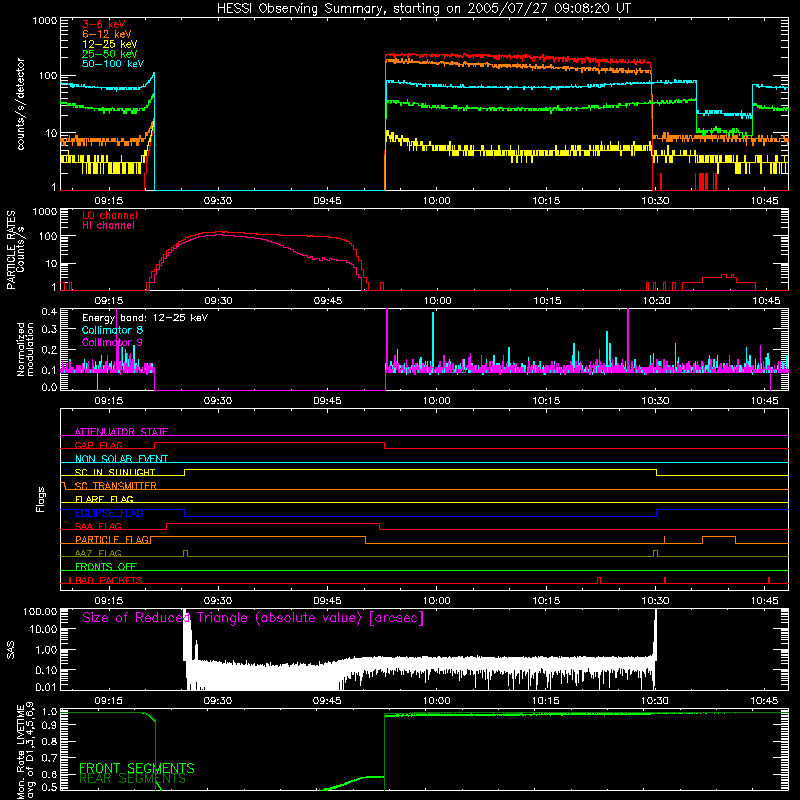Click the HI channel legend label
800x800 pixels.
pos(108,225)
